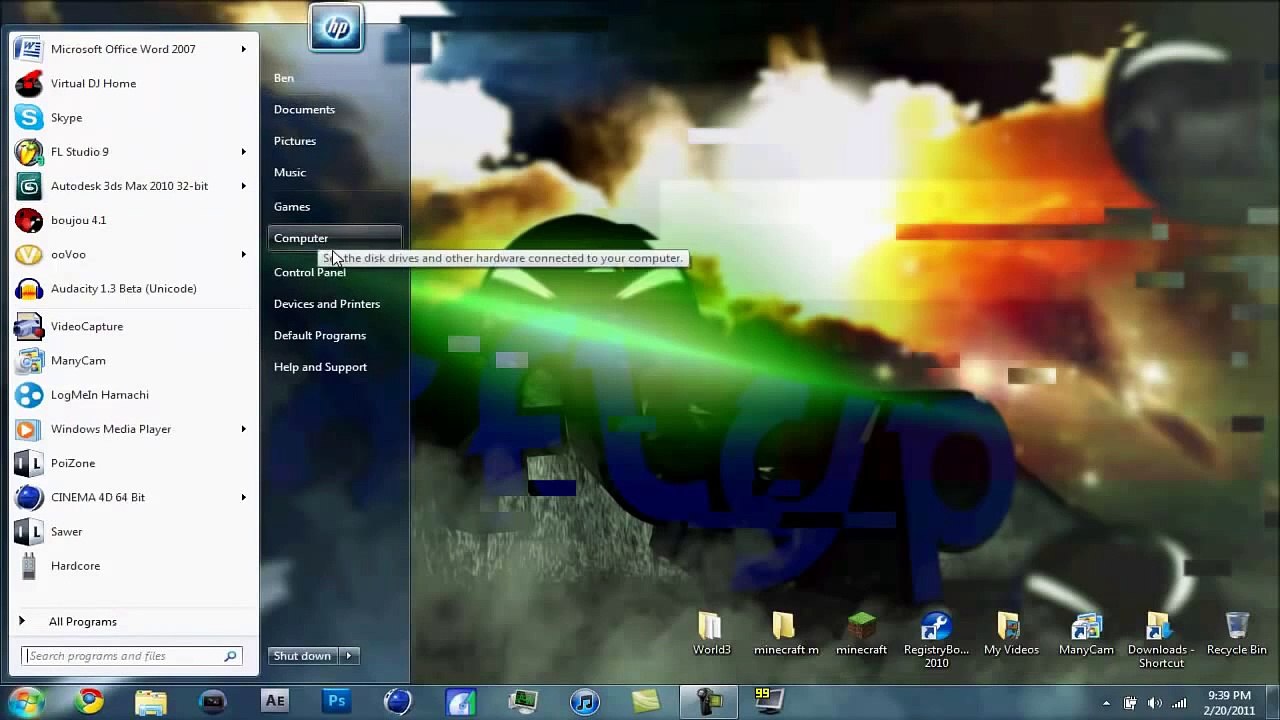Click the Chrome icon in the taskbar
The image size is (1280, 720).
point(90,702)
